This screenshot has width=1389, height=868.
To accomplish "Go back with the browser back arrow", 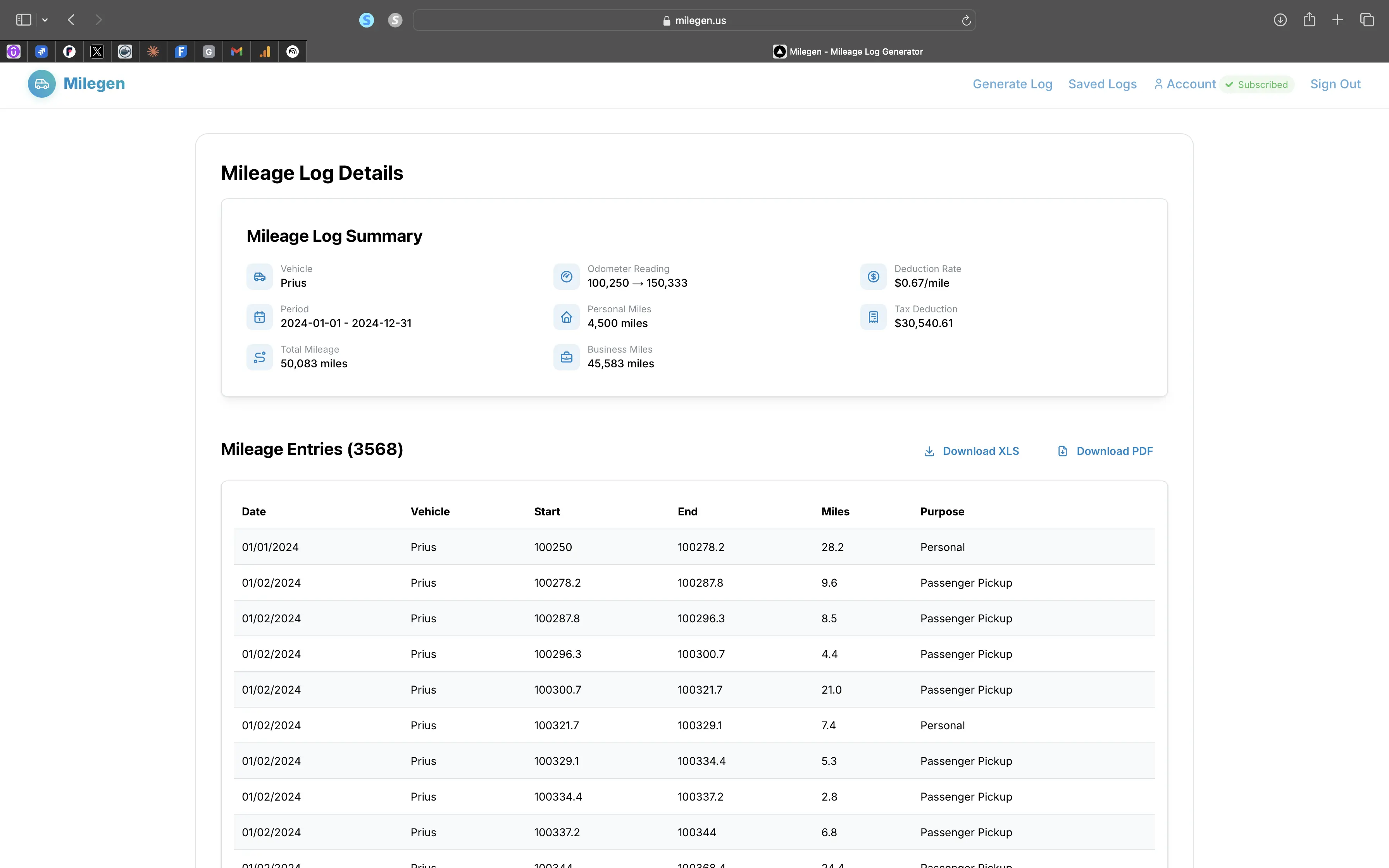I will 71,20.
